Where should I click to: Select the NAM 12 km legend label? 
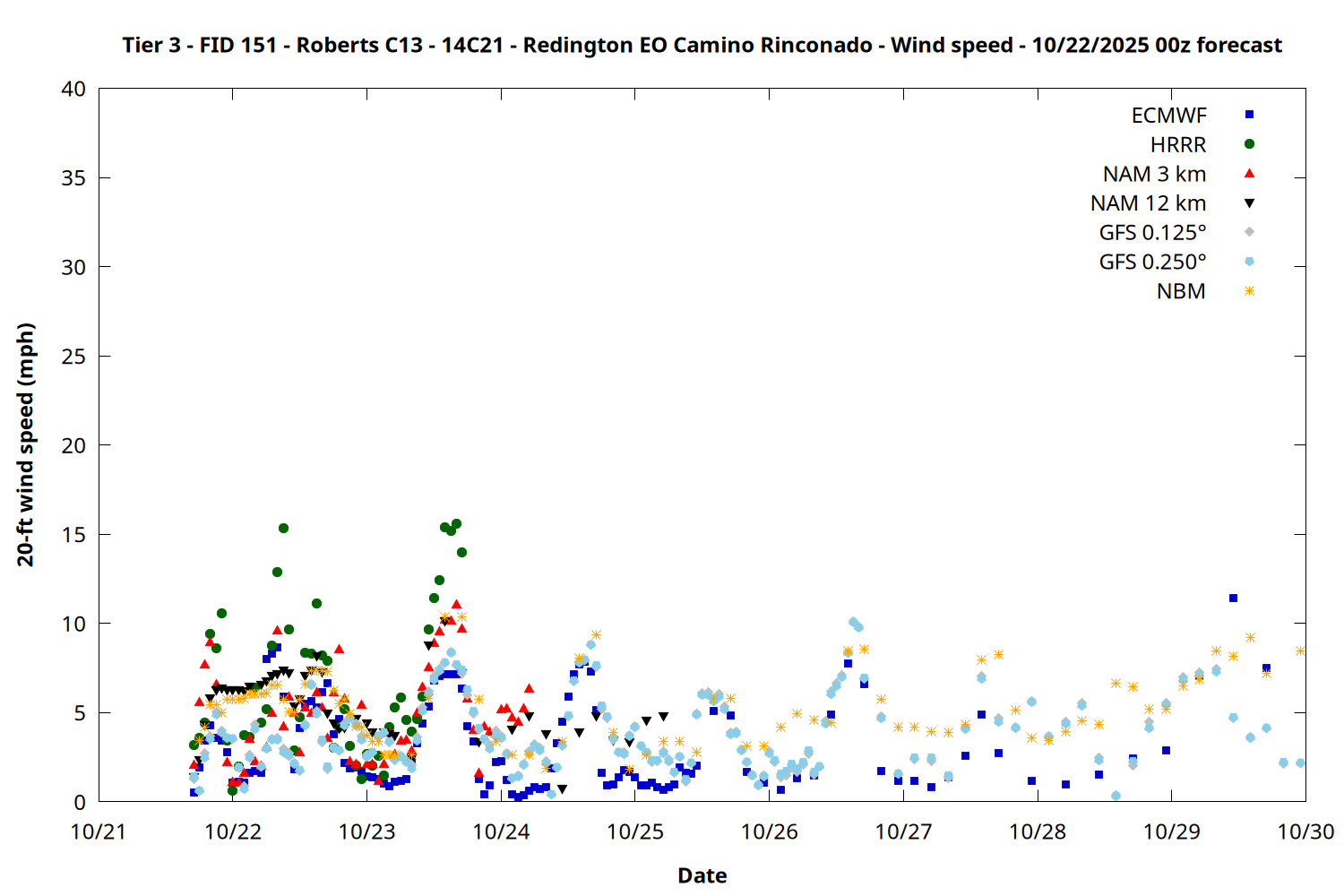(x=1148, y=204)
